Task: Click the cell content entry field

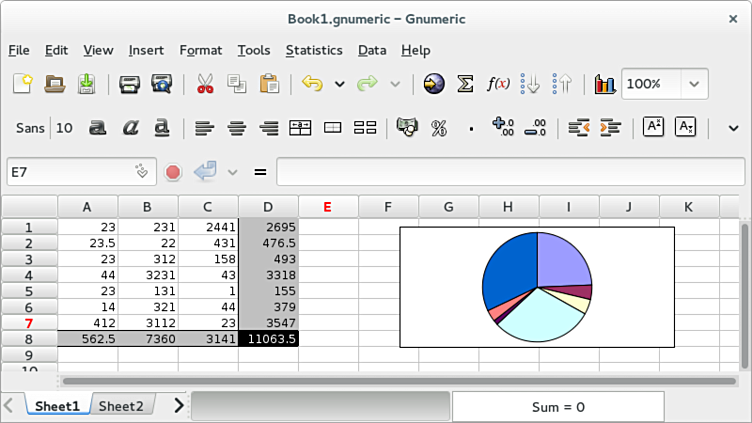Action: pos(510,172)
